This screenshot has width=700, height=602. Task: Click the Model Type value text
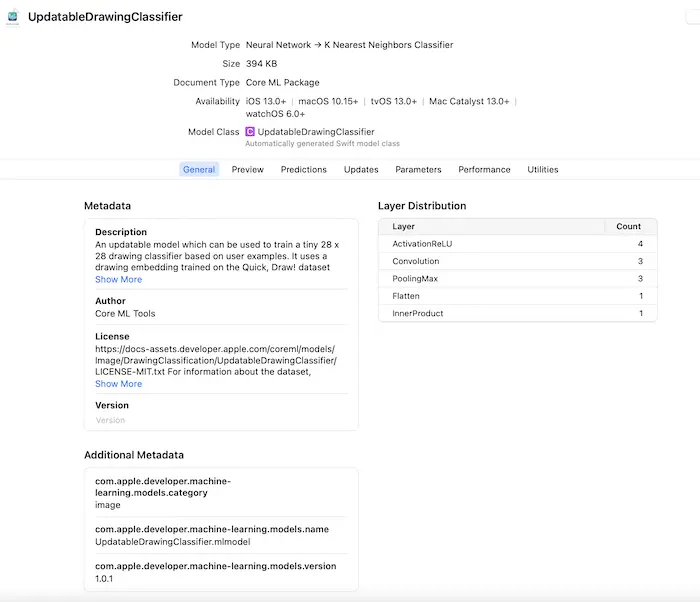click(x=350, y=45)
